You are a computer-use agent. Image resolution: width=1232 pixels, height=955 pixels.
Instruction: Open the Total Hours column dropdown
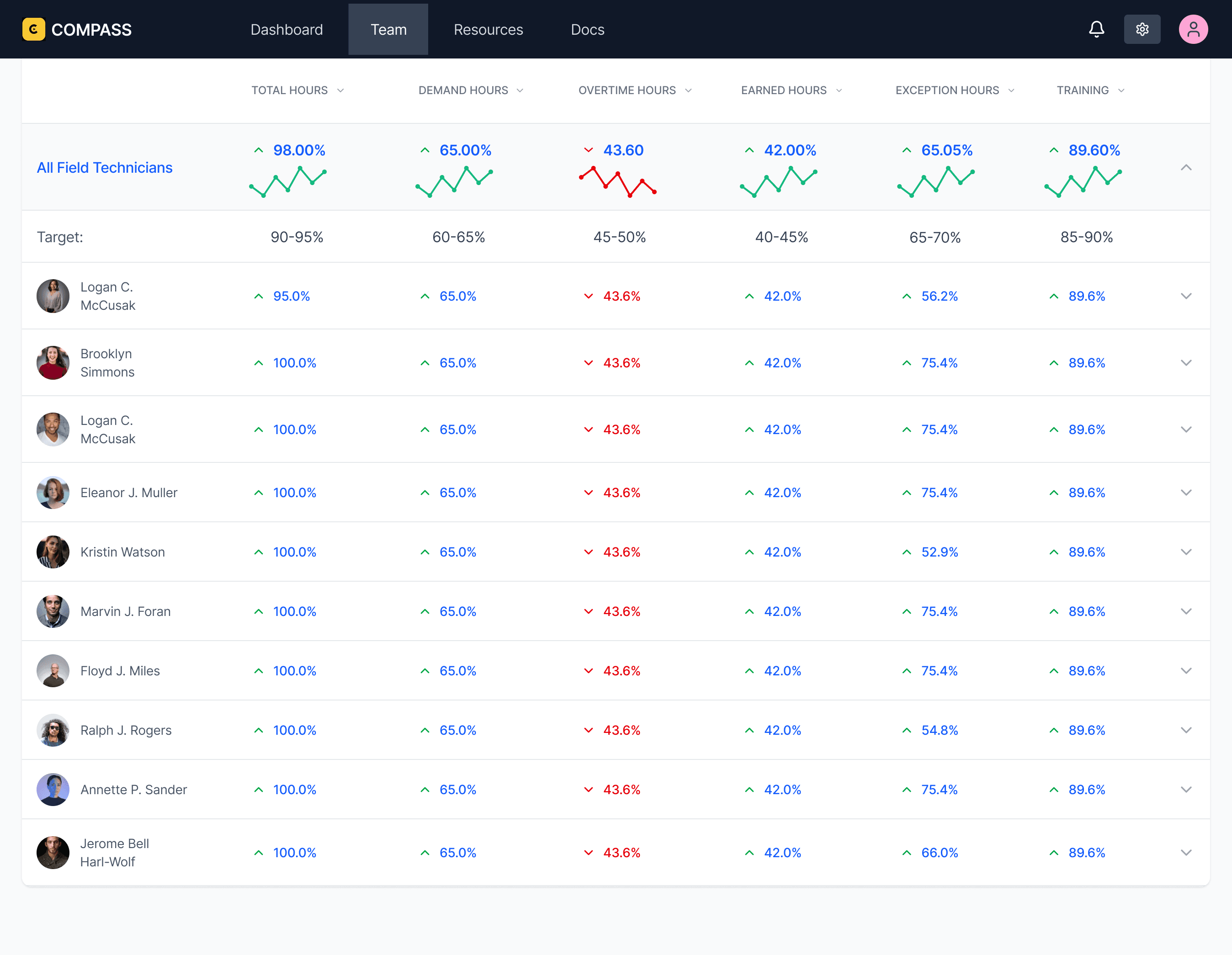pos(340,90)
